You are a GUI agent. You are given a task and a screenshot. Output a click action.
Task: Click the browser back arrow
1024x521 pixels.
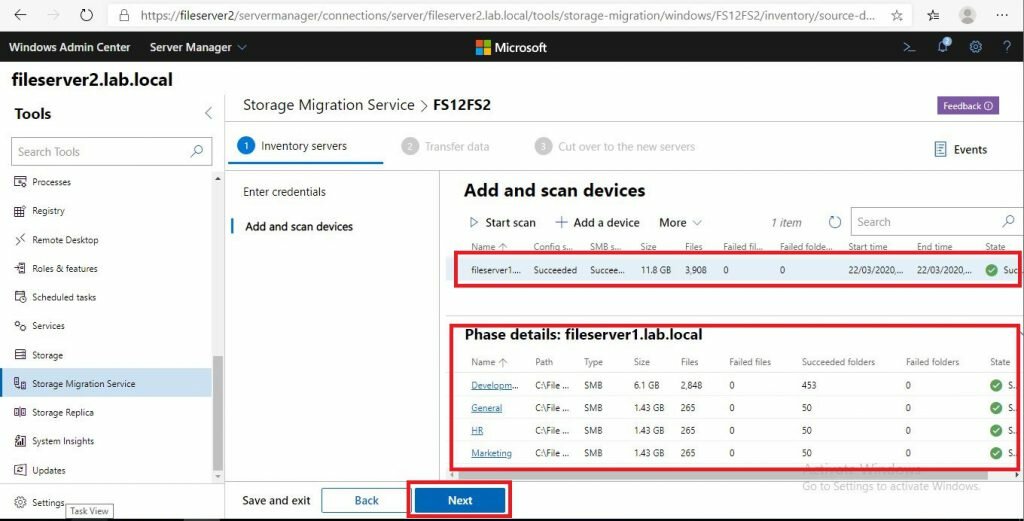[20, 14]
